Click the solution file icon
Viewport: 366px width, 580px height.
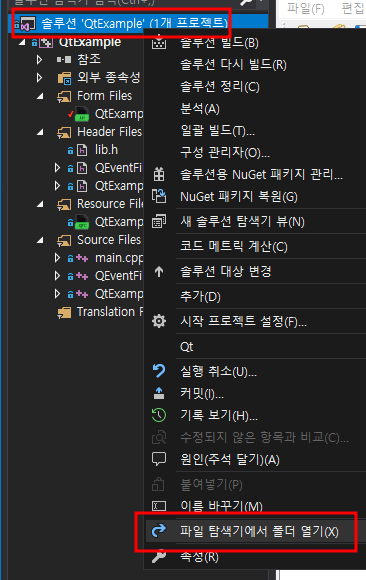[x=28, y=24]
